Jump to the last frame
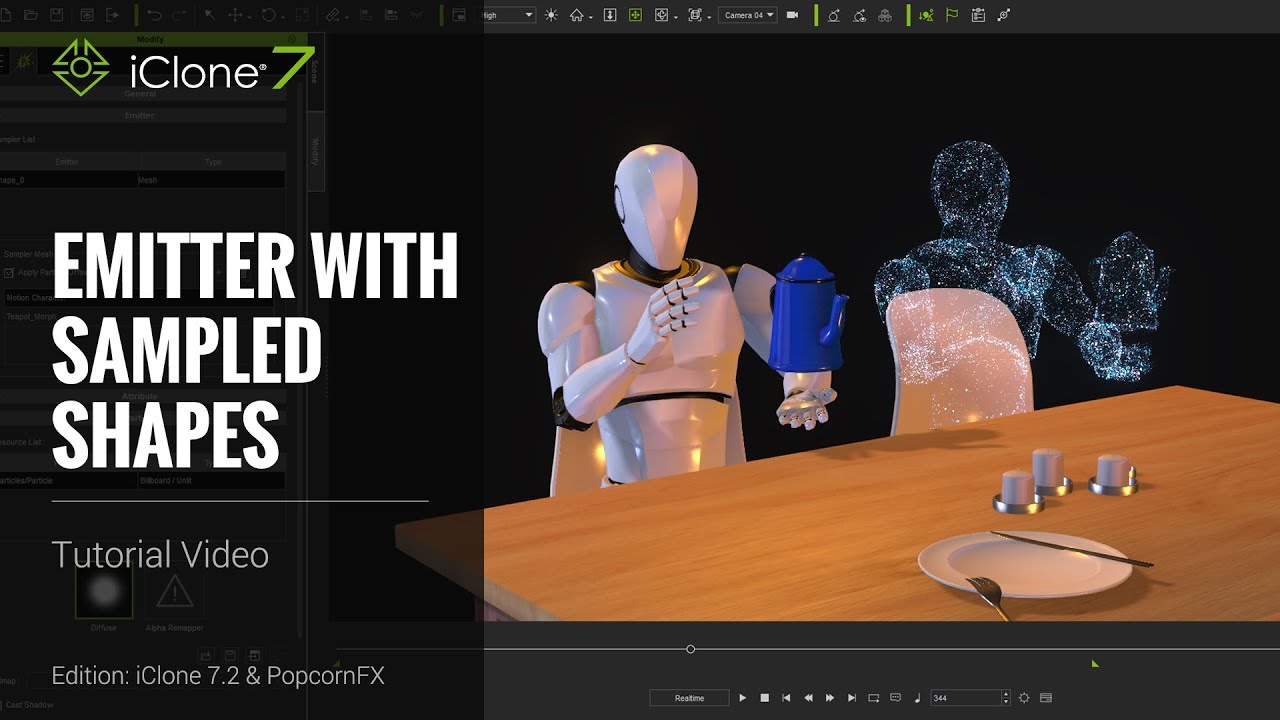 (x=852, y=698)
